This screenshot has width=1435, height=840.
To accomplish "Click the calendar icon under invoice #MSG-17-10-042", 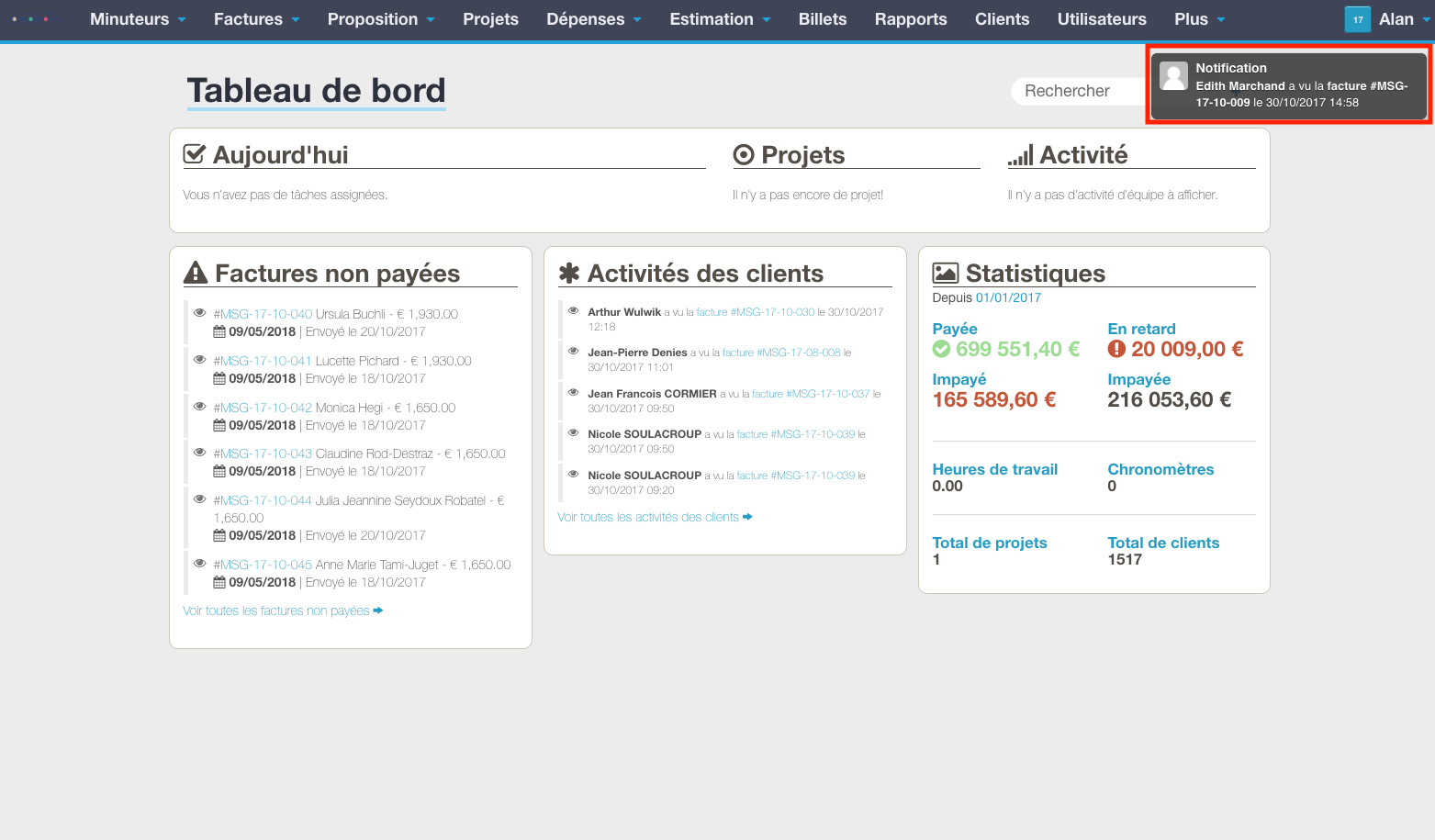I will 219,425.
